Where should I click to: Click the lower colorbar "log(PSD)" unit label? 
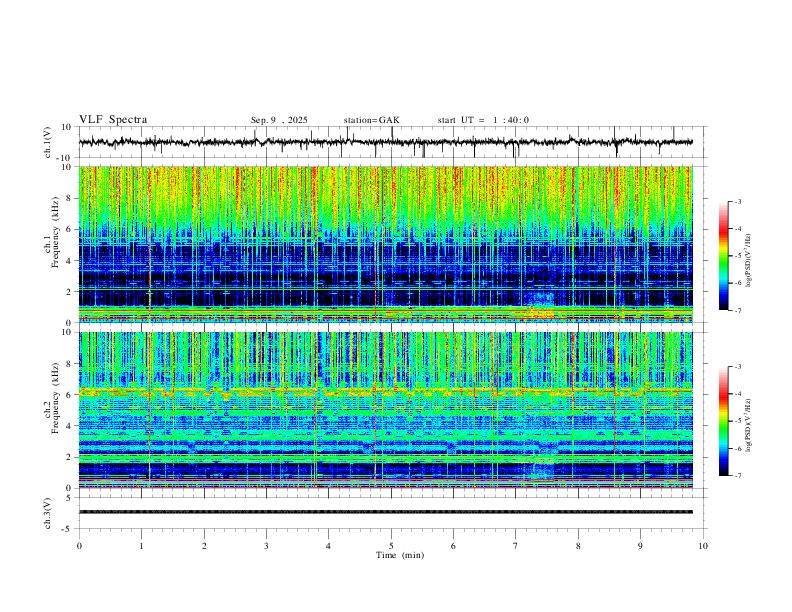749,425
